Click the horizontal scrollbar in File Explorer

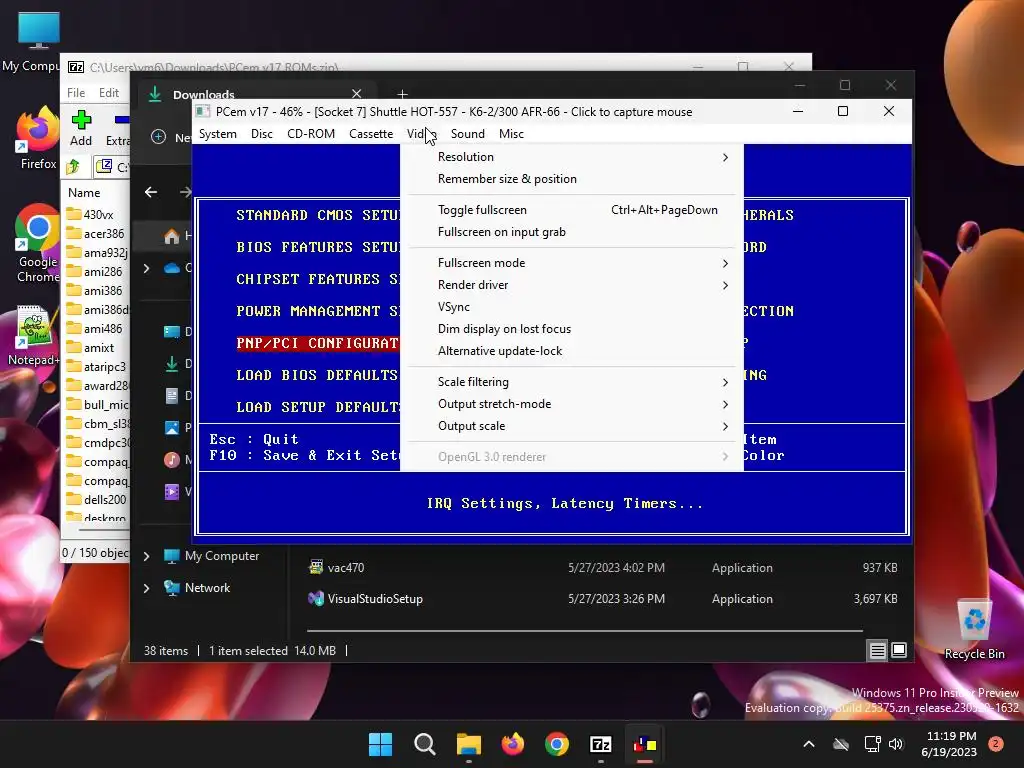tap(584, 631)
